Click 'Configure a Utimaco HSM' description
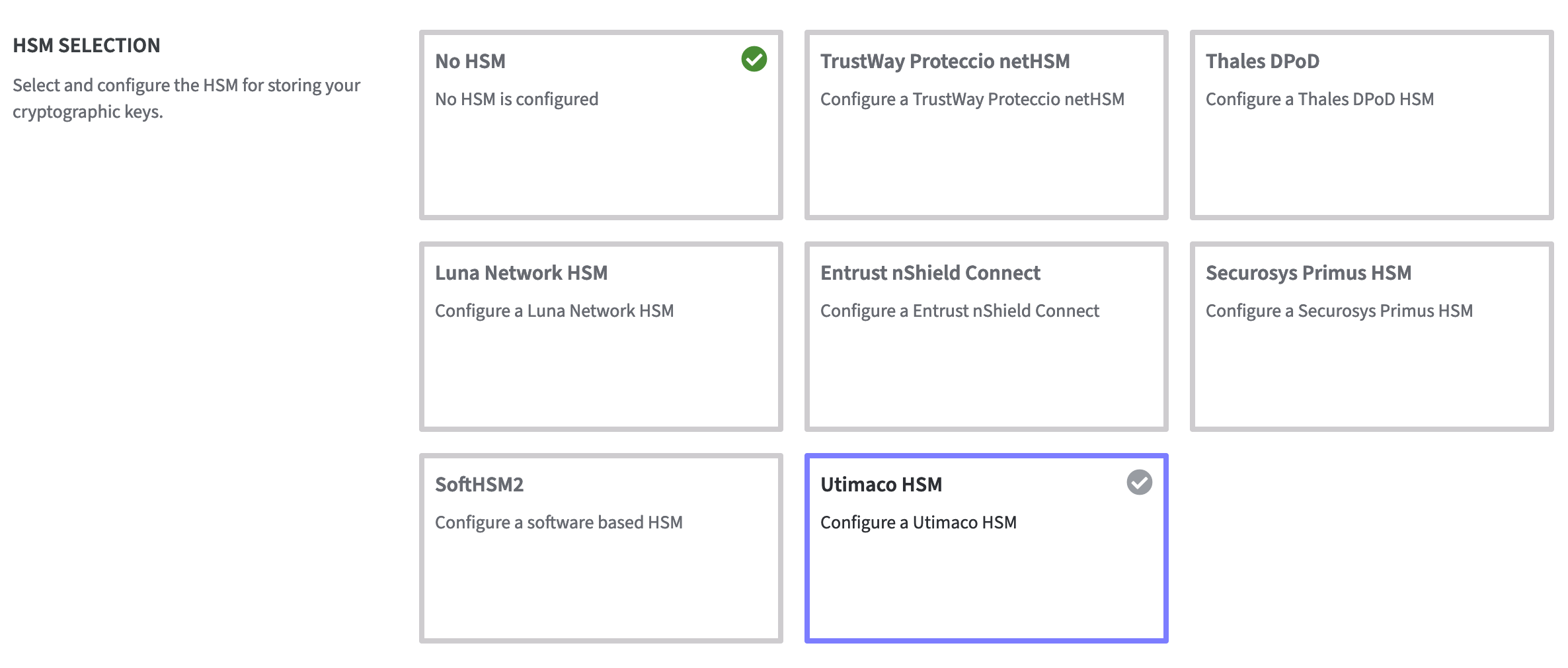Image resolution: width=1568 pixels, height=668 pixels. (x=918, y=522)
